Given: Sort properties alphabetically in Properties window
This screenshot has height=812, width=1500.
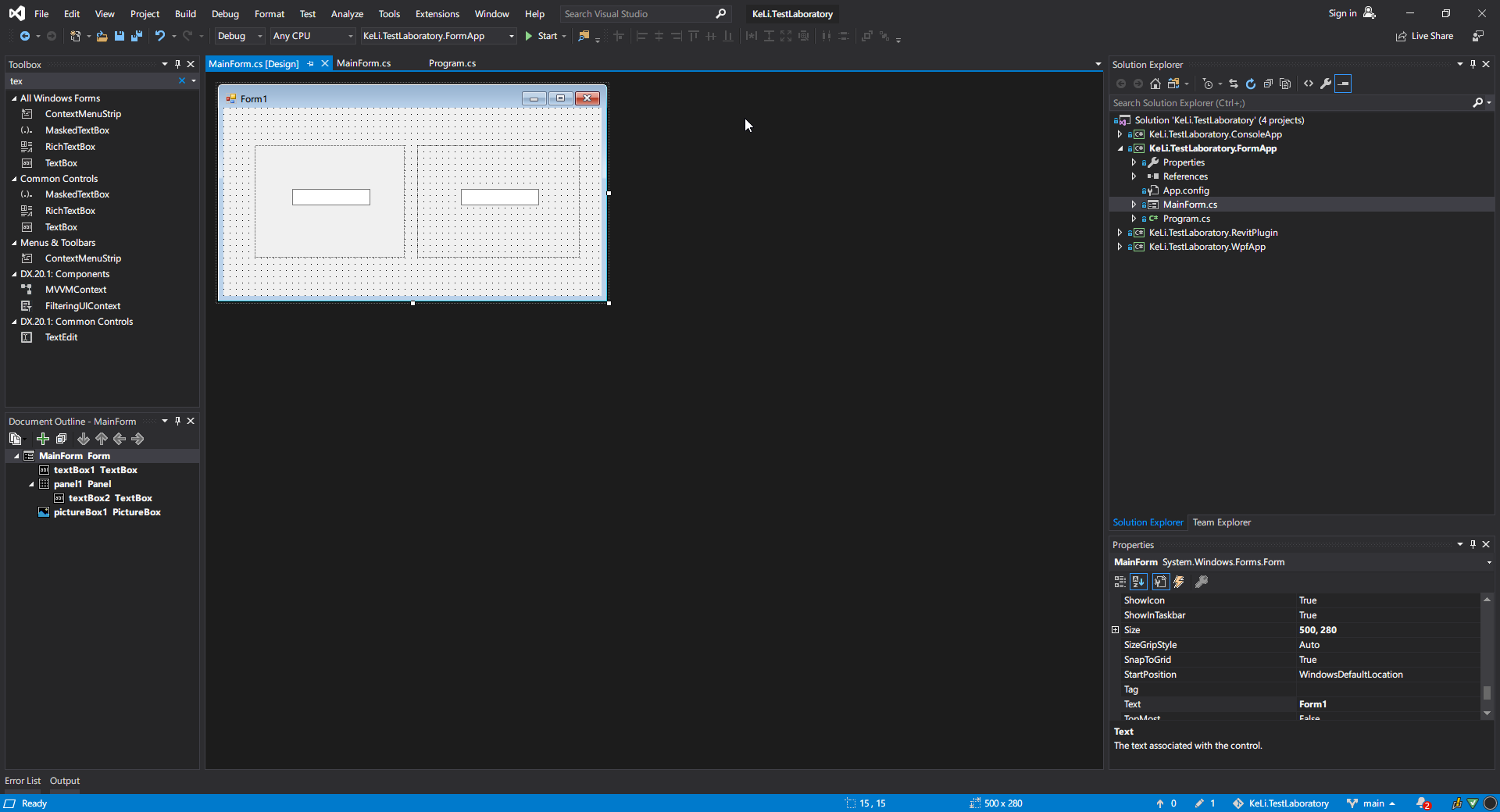Looking at the screenshot, I should click(1138, 581).
